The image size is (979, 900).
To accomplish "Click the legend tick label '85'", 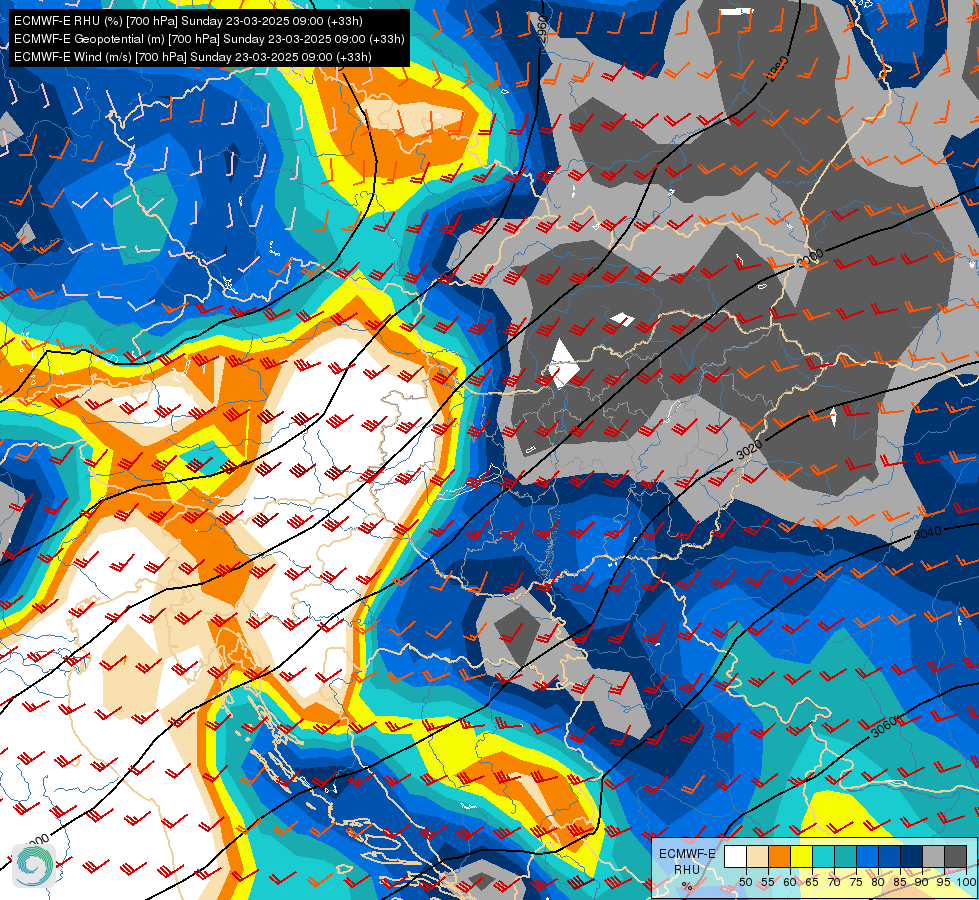I will [x=900, y=882].
